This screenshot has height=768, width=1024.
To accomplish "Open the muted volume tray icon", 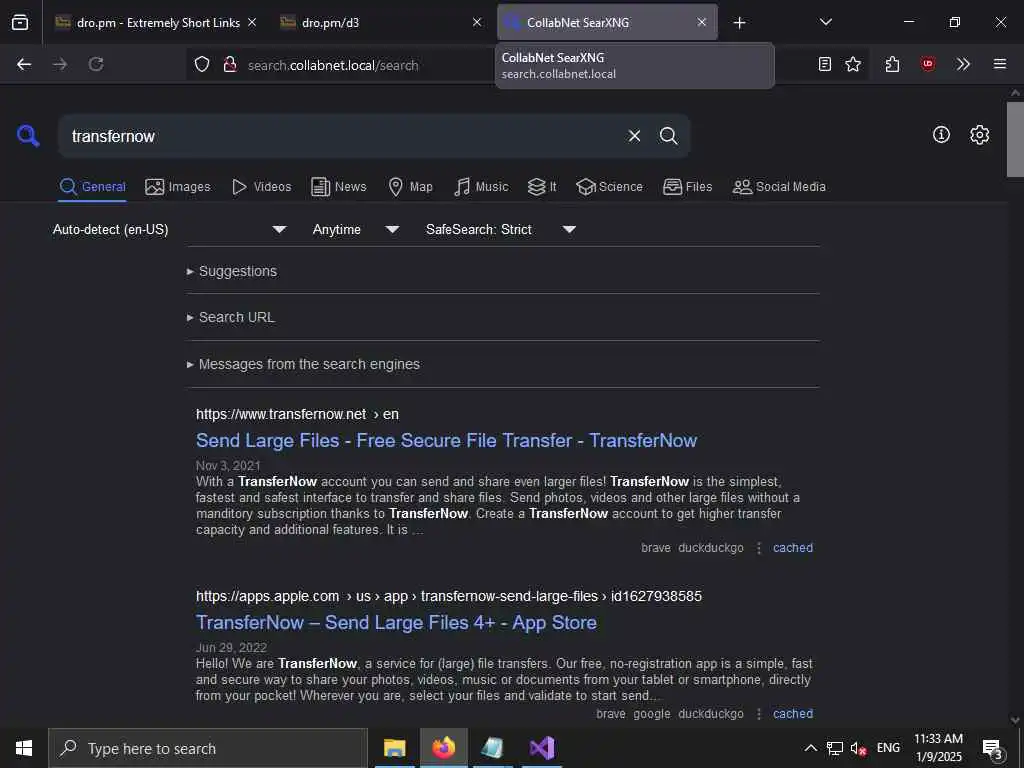I will tap(857, 748).
